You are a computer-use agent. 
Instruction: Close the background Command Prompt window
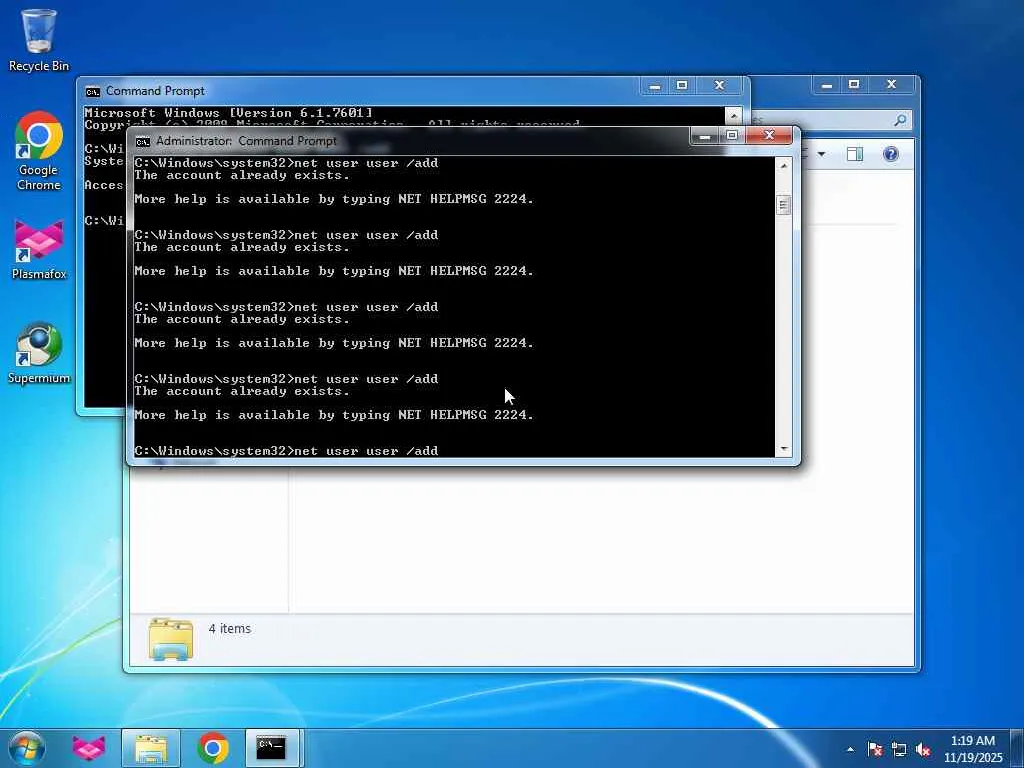click(720, 86)
